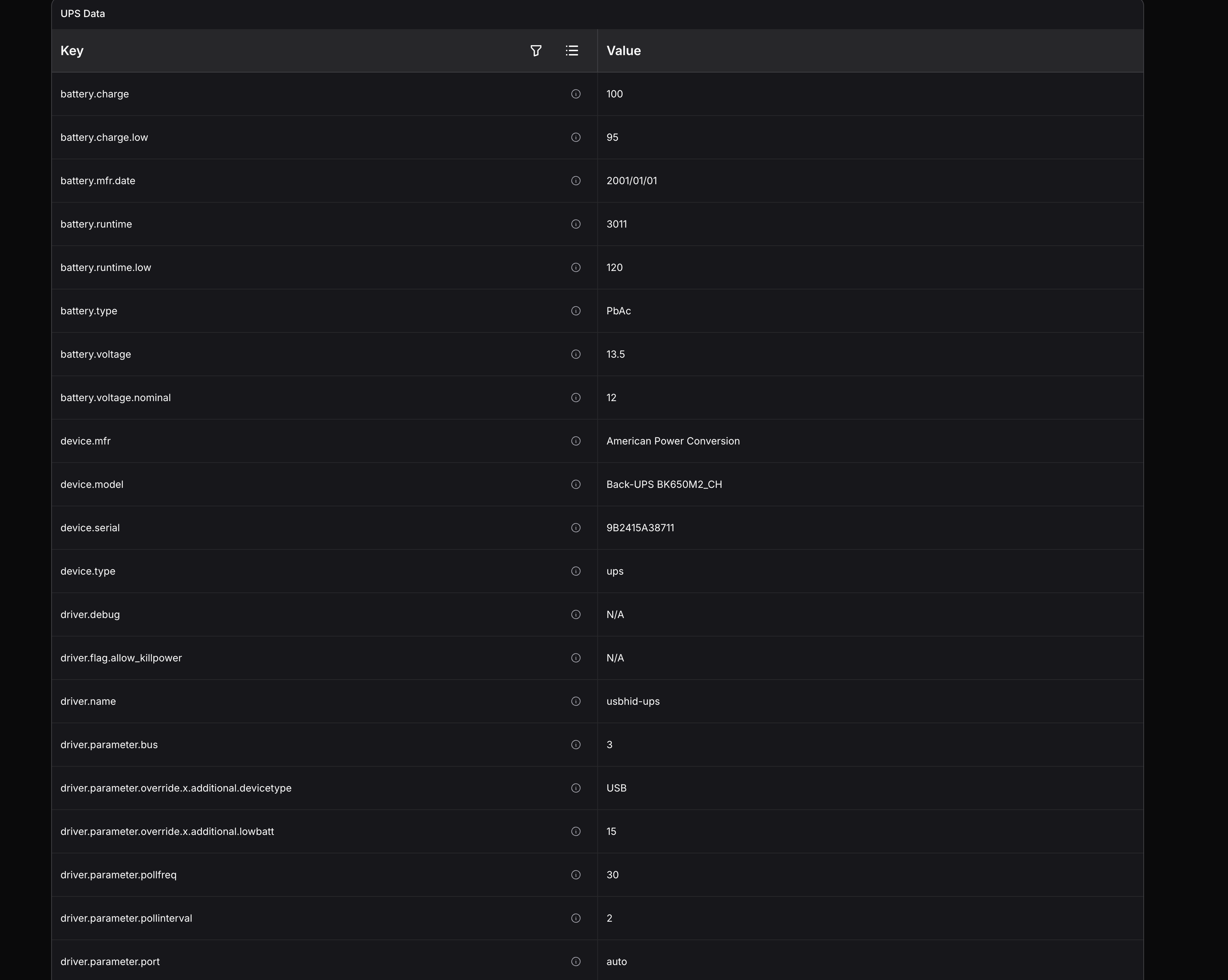View details icon for battery.type
Image resolution: width=1228 pixels, height=980 pixels.
(x=575, y=311)
